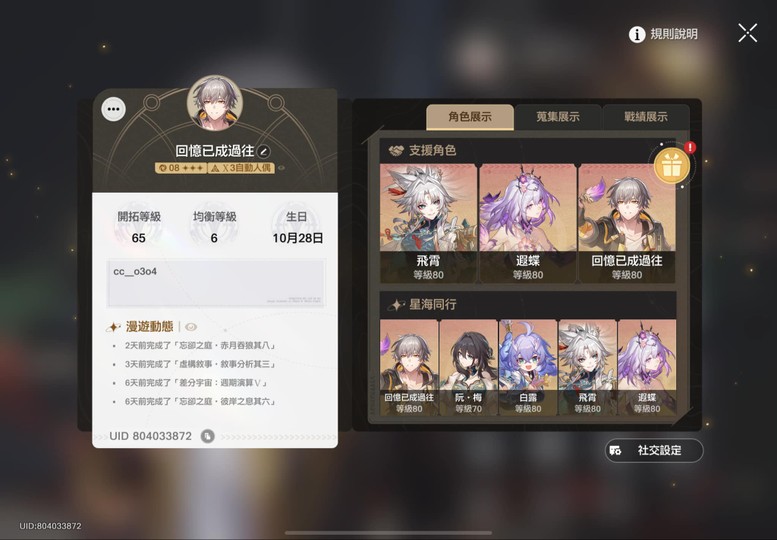The width and height of the screenshot is (777, 540).
Task: Switch to the 戰績展示 tab
Action: [646, 117]
